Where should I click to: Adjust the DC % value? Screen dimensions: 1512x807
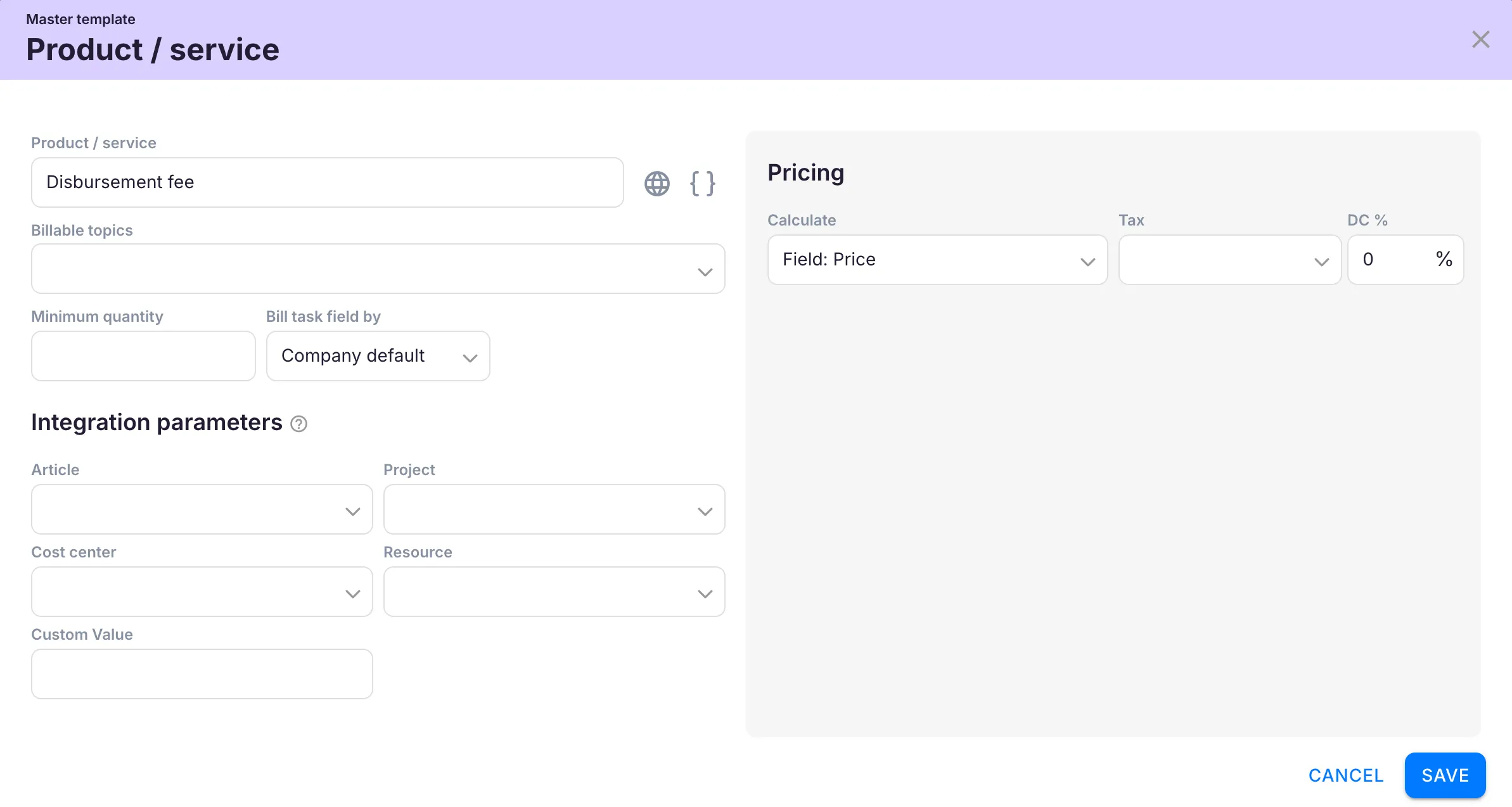(x=1394, y=260)
